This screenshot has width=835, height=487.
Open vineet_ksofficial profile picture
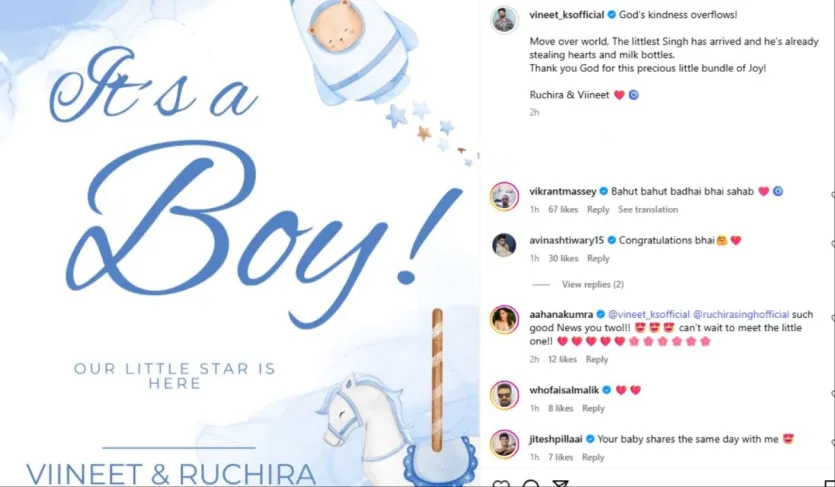(x=504, y=20)
